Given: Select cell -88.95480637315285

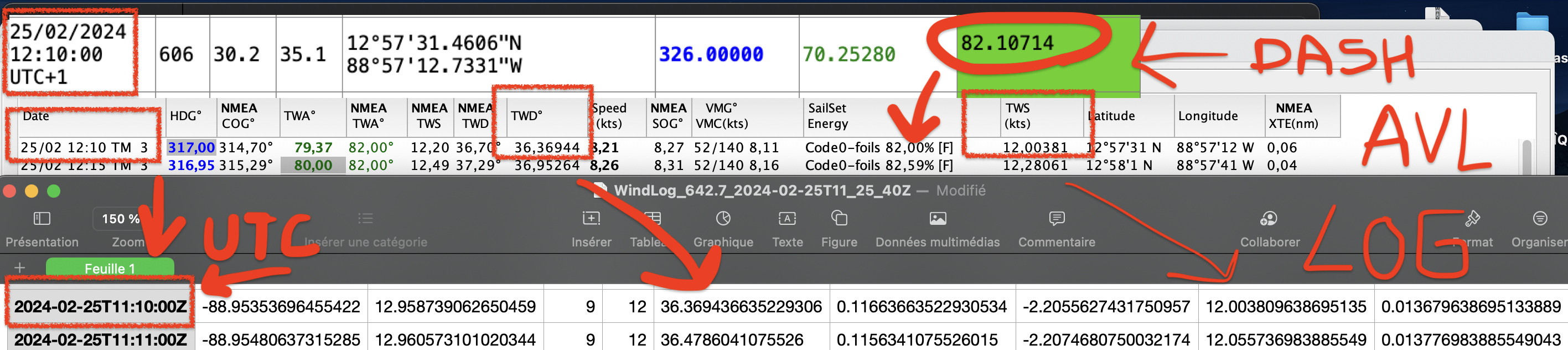Looking at the screenshot, I should click(281, 339).
